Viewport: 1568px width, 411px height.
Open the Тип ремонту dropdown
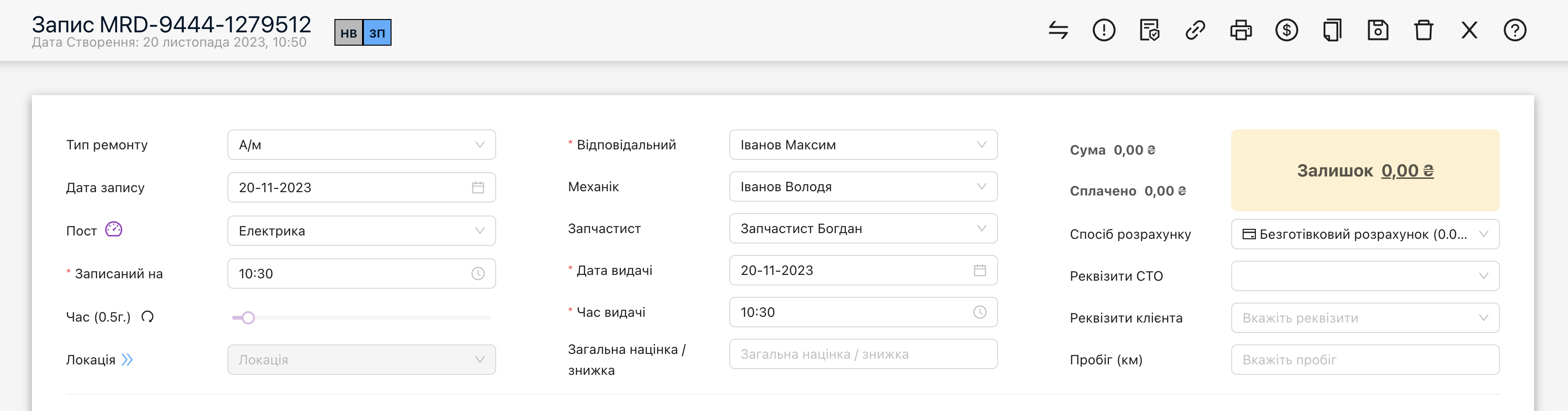[x=362, y=145]
